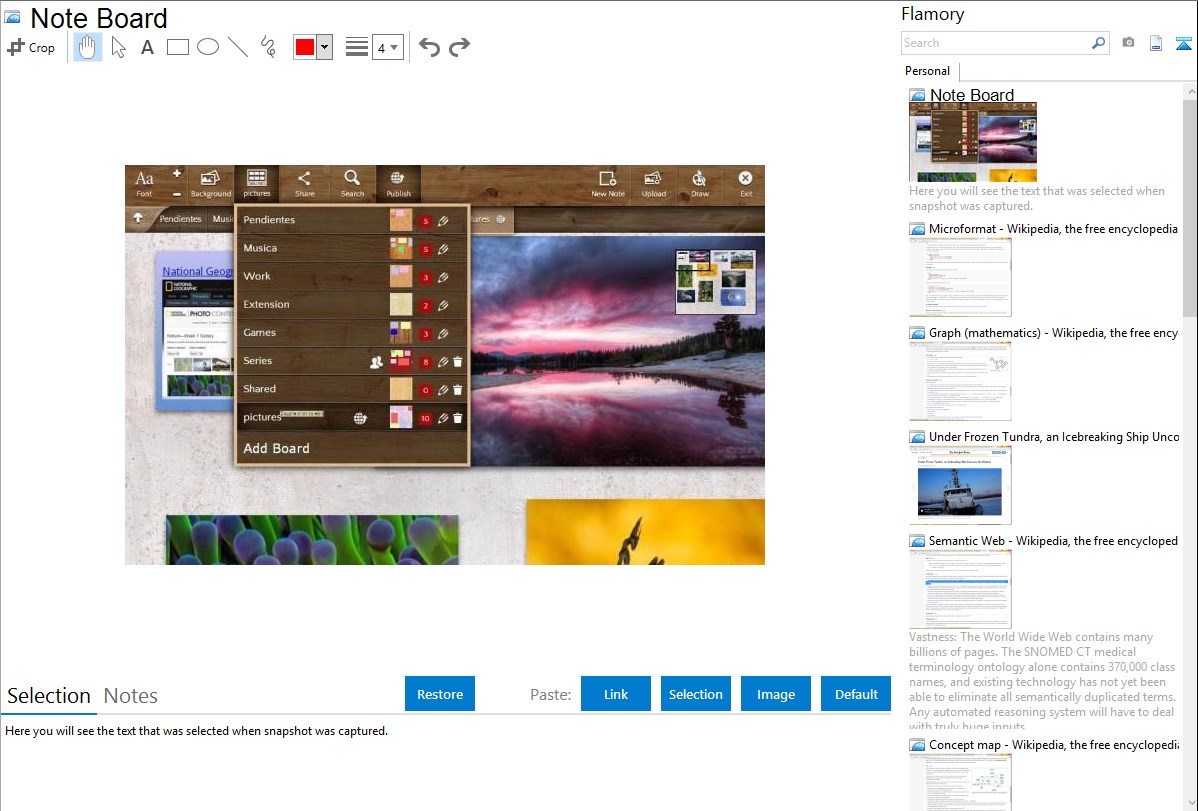Image resolution: width=1198 pixels, height=811 pixels.
Task: Open the Graph (mathematics) snapshot thumbnail
Action: [960, 381]
